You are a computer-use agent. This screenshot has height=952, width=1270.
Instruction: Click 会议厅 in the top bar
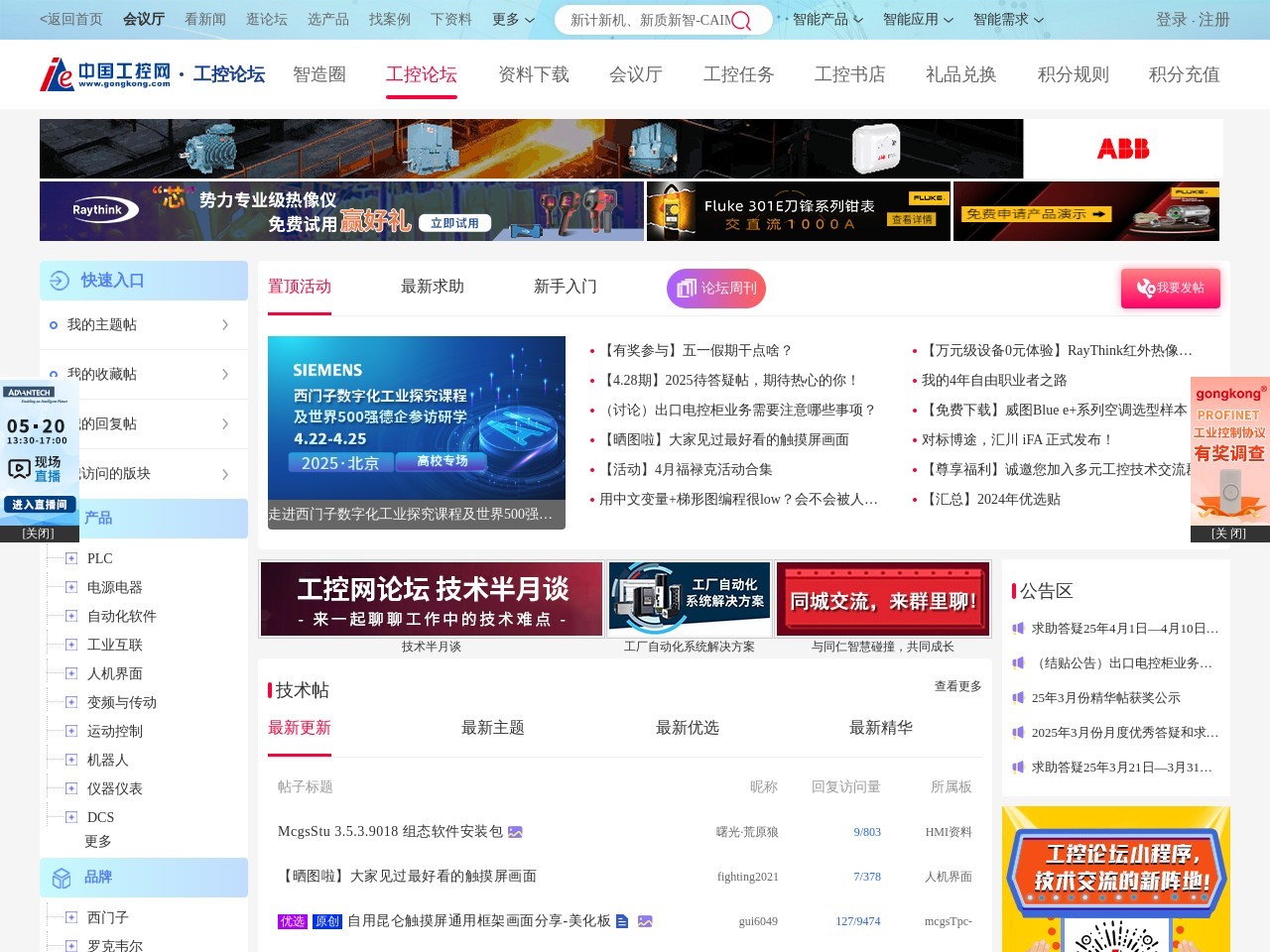[144, 20]
